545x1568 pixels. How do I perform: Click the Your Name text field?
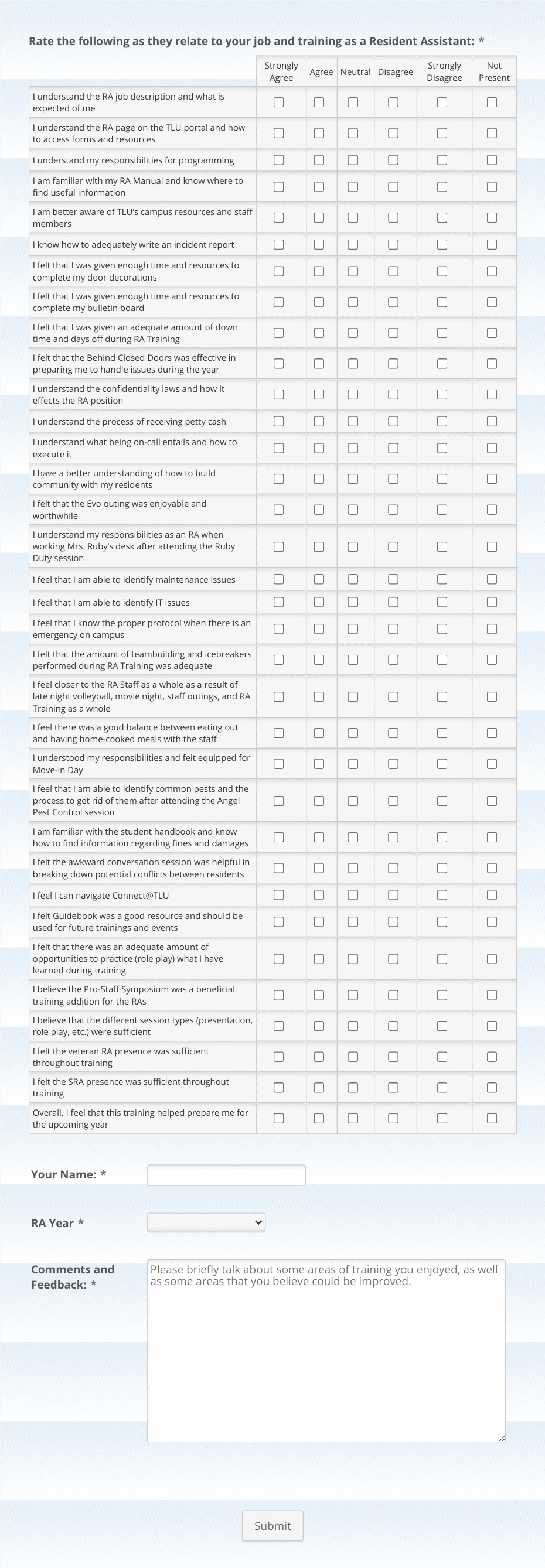pos(227,1175)
